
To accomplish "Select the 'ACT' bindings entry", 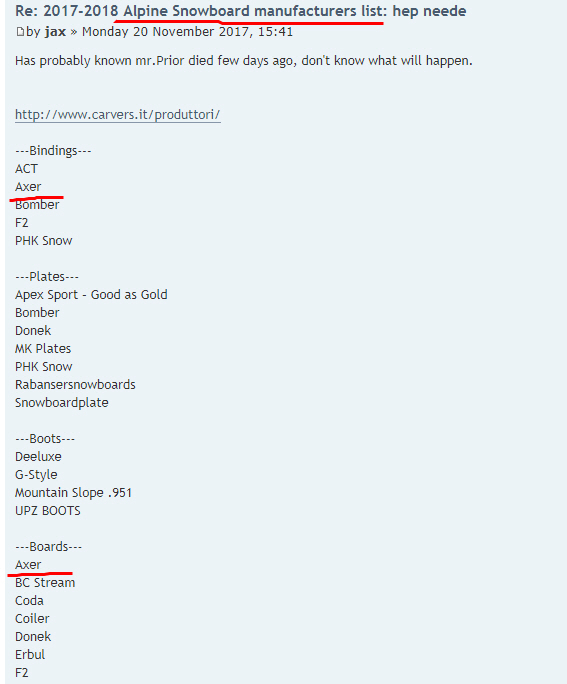I will click(26, 169).
